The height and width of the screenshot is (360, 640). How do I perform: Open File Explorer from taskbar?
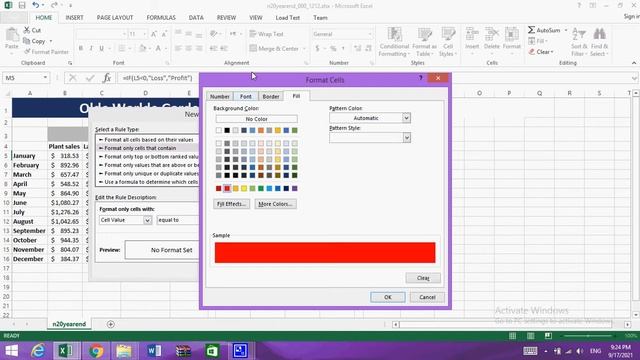click(124, 351)
